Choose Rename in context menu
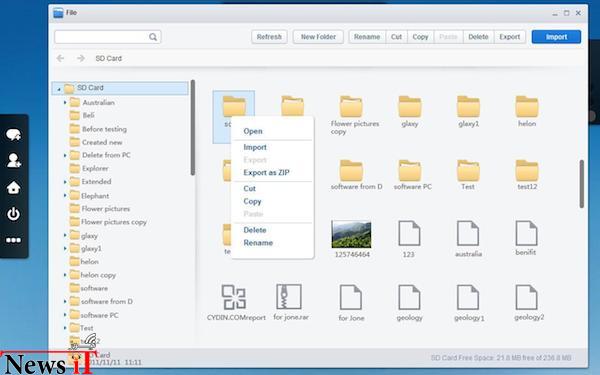The width and height of the screenshot is (600, 375). click(258, 243)
